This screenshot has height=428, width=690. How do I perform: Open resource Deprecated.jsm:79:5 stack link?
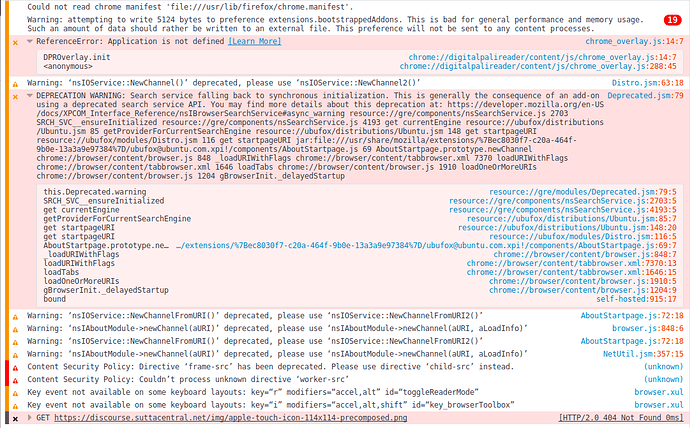(x=583, y=192)
